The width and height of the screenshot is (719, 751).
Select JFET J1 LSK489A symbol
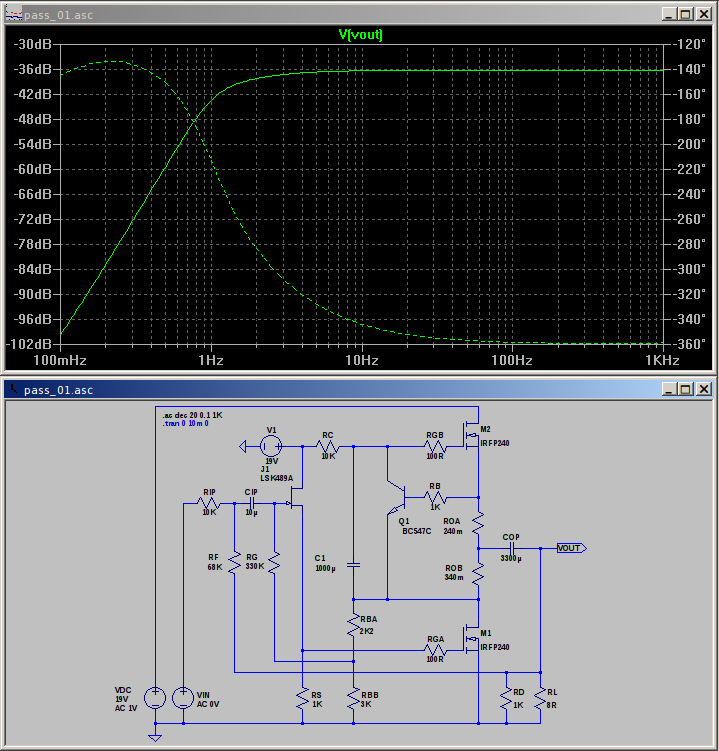click(296, 498)
